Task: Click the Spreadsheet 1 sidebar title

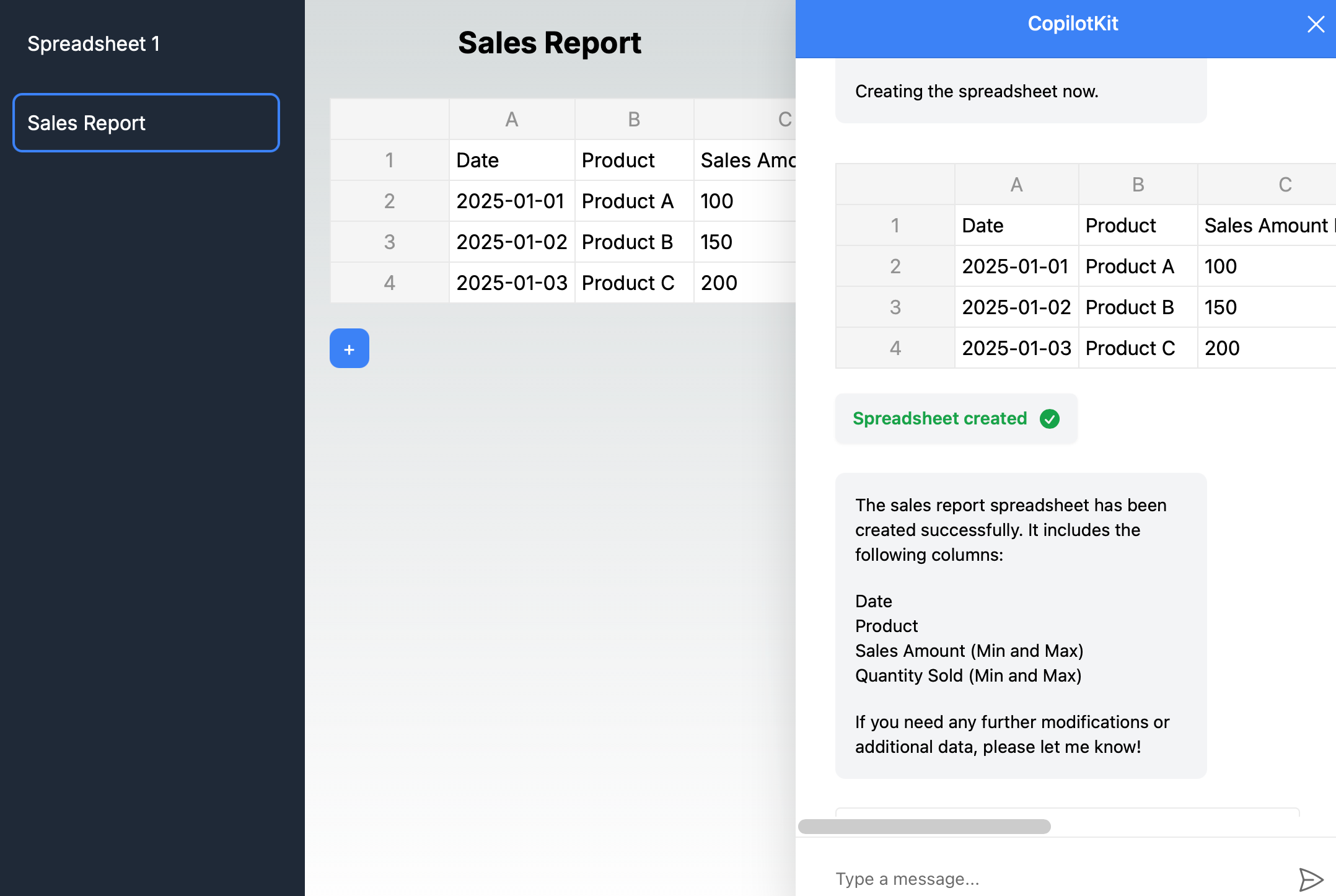Action: pyautogui.click(x=94, y=44)
